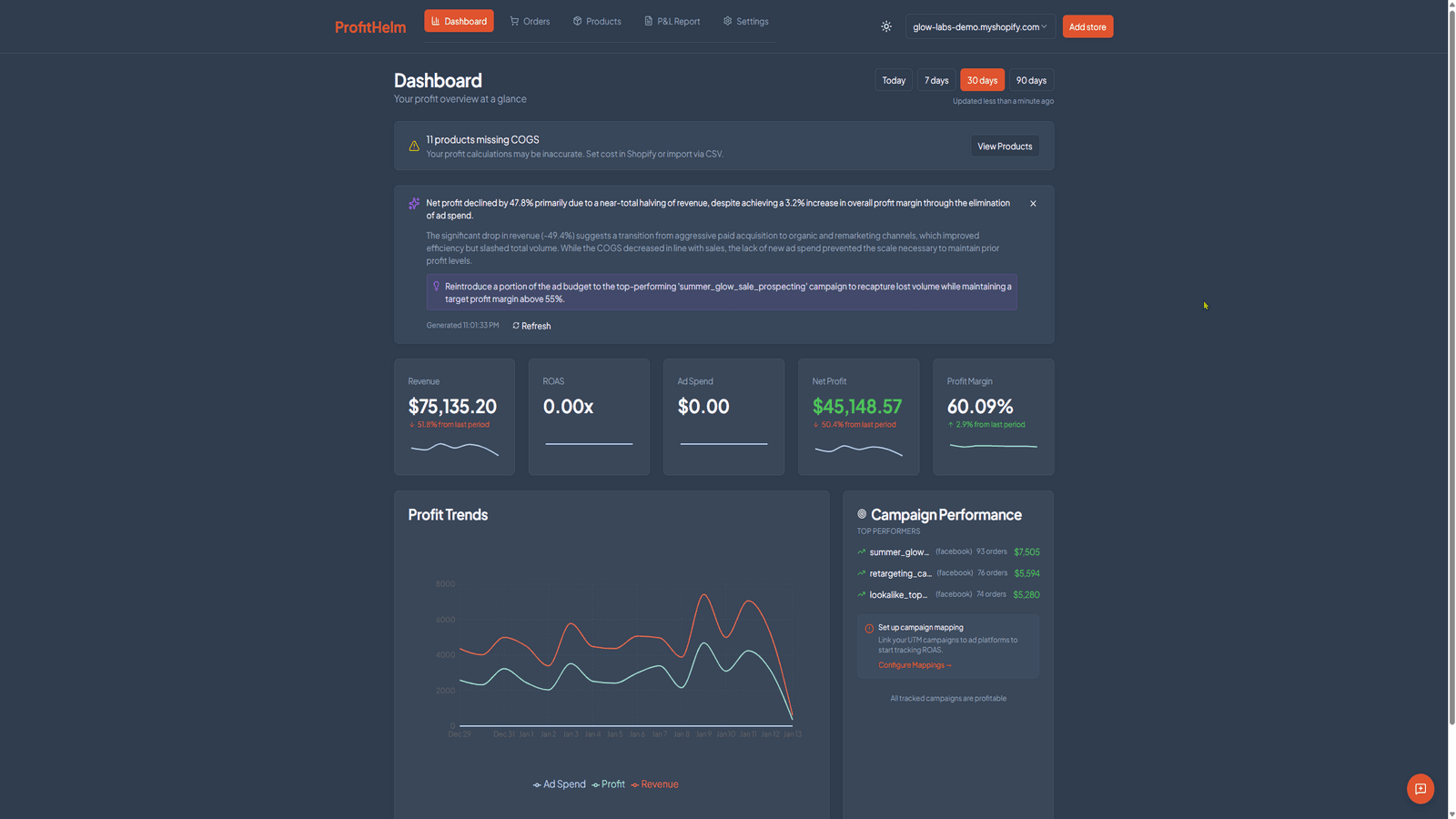Screen dimensions: 1456x819
Task: Open the glow-labs-demo store selector dropdown
Action: click(x=979, y=26)
